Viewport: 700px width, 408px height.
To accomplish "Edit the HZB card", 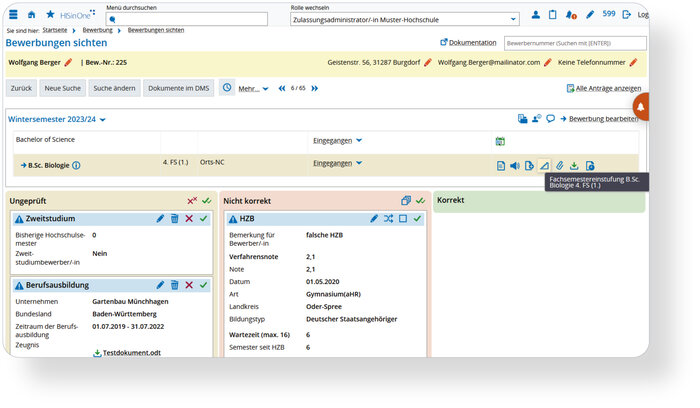I will coord(374,219).
